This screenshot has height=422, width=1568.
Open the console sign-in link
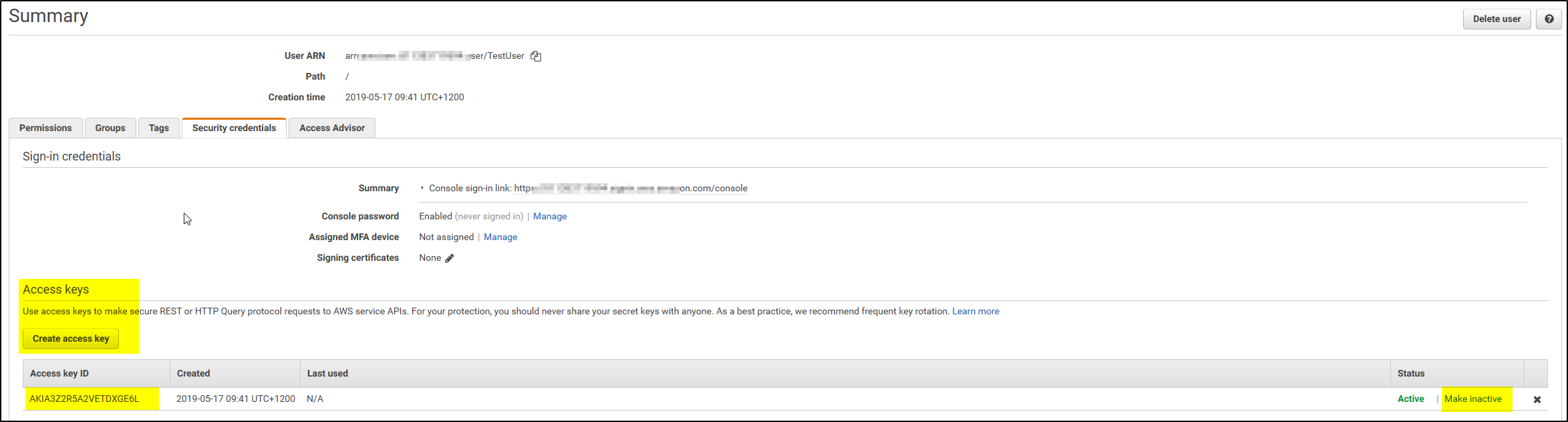[x=631, y=188]
